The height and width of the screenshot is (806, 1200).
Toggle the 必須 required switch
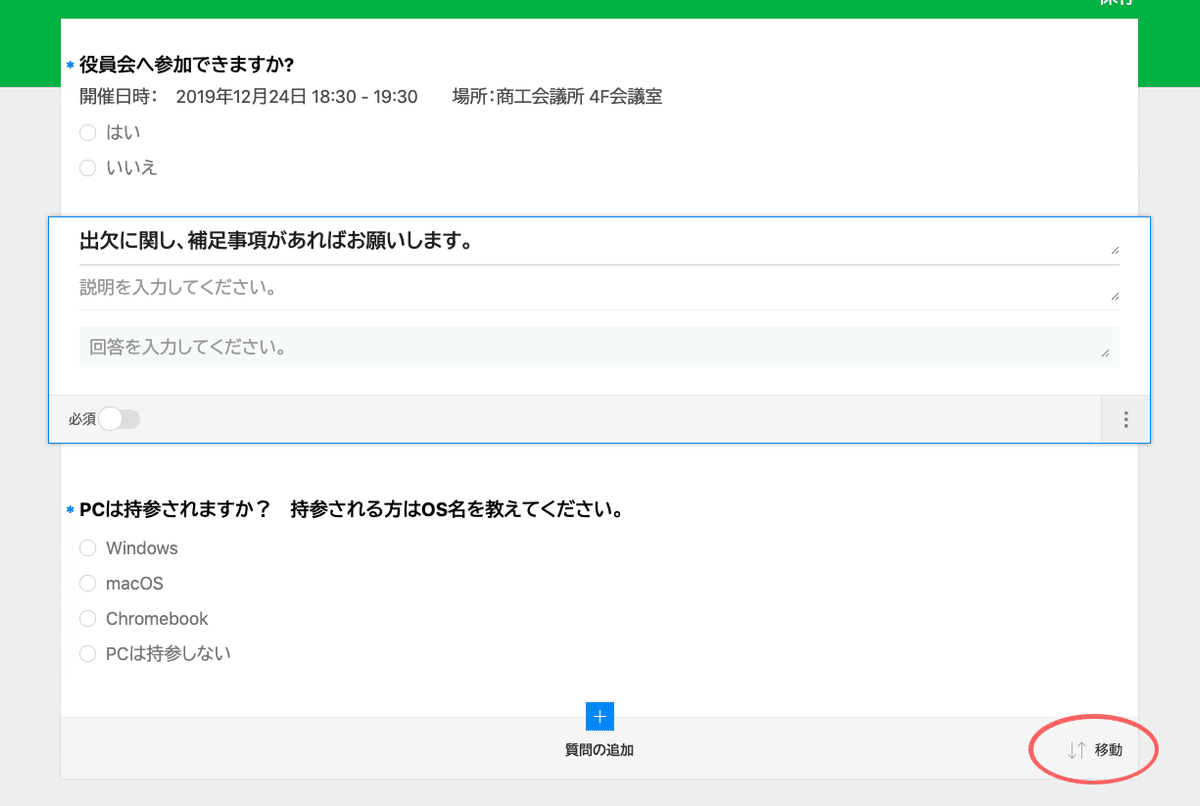point(119,419)
